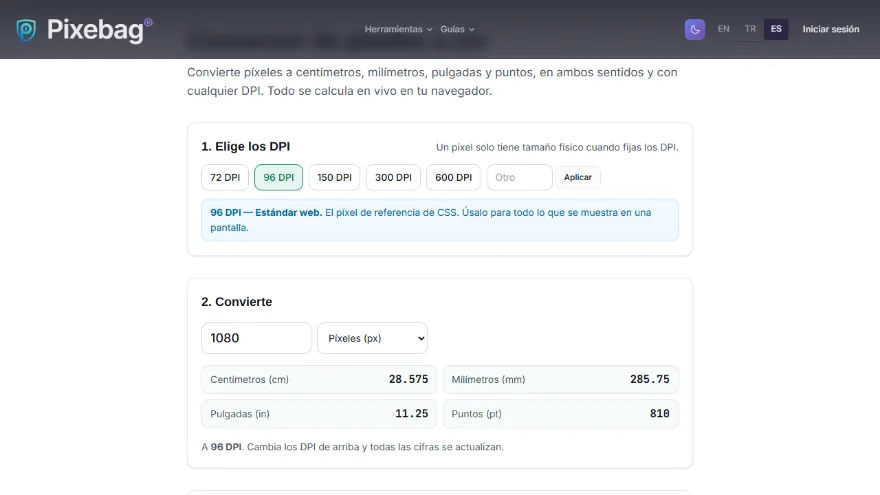The image size is (880, 495).
Task: Pick the 600 DPI preset
Action: pos(453,177)
